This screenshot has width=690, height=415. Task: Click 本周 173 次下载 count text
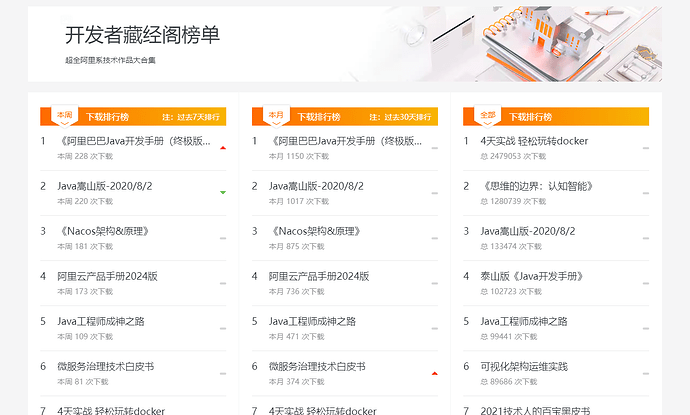tap(85, 292)
